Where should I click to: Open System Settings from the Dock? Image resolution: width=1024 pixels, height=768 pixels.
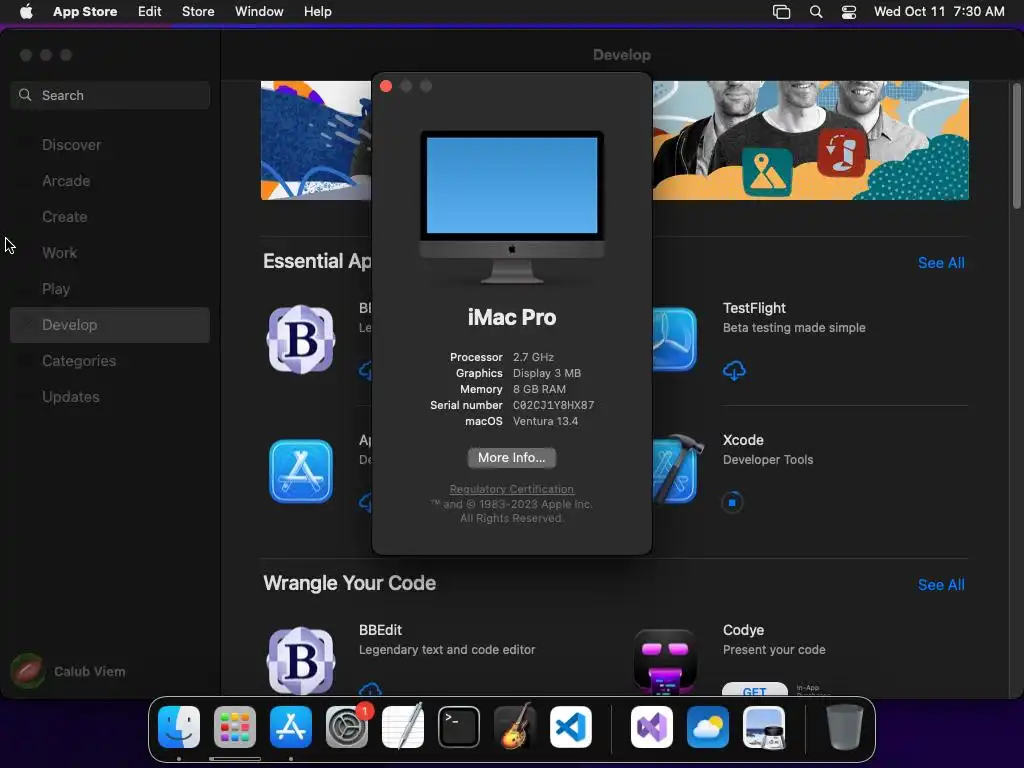347,727
